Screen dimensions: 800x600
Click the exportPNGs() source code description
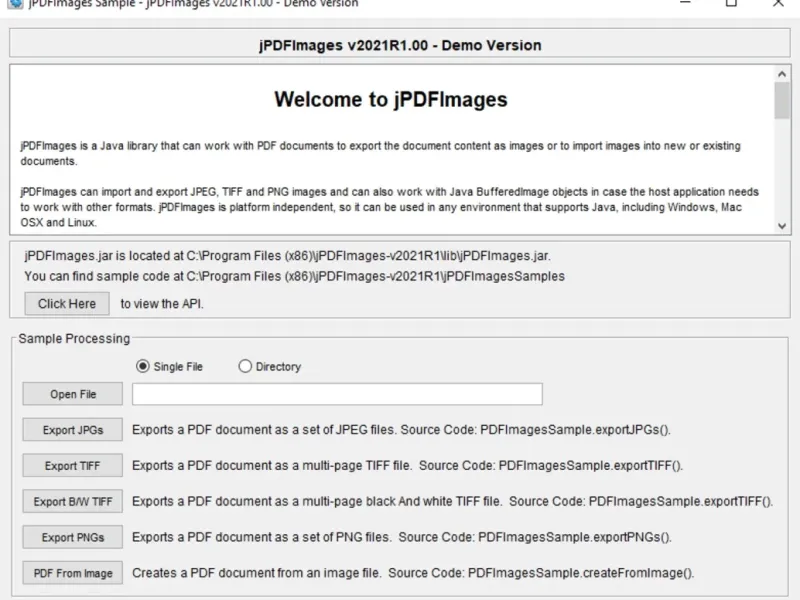coord(402,537)
